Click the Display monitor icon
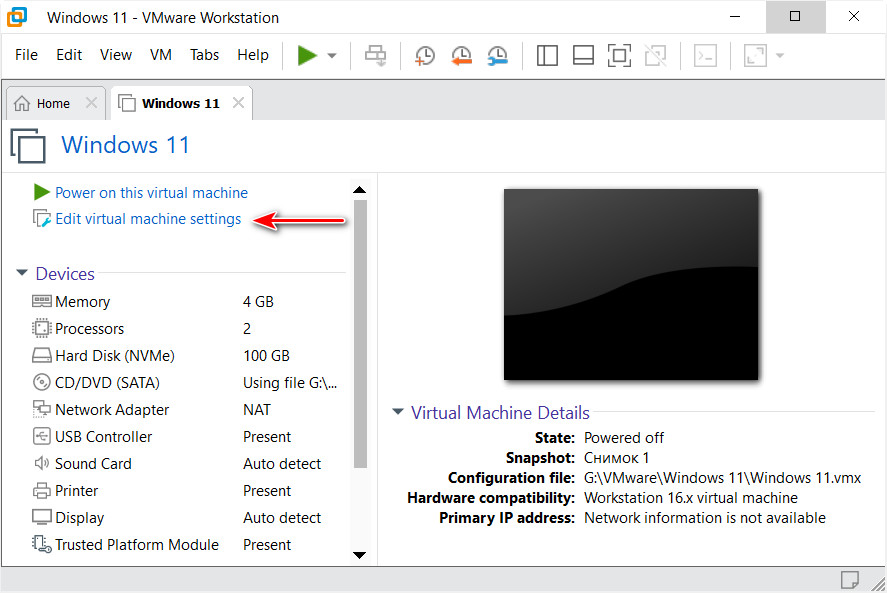Image resolution: width=887 pixels, height=593 pixels. (x=42, y=517)
